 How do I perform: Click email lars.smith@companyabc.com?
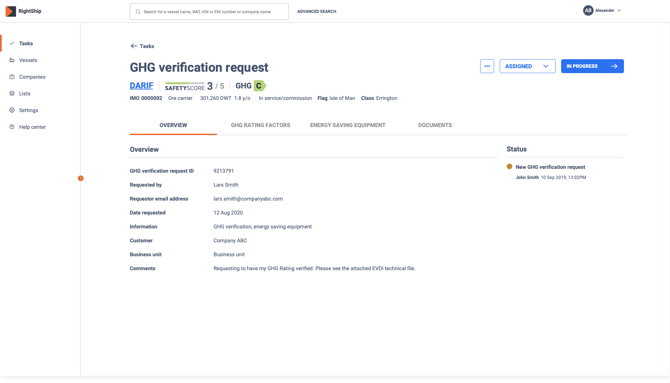(x=248, y=199)
